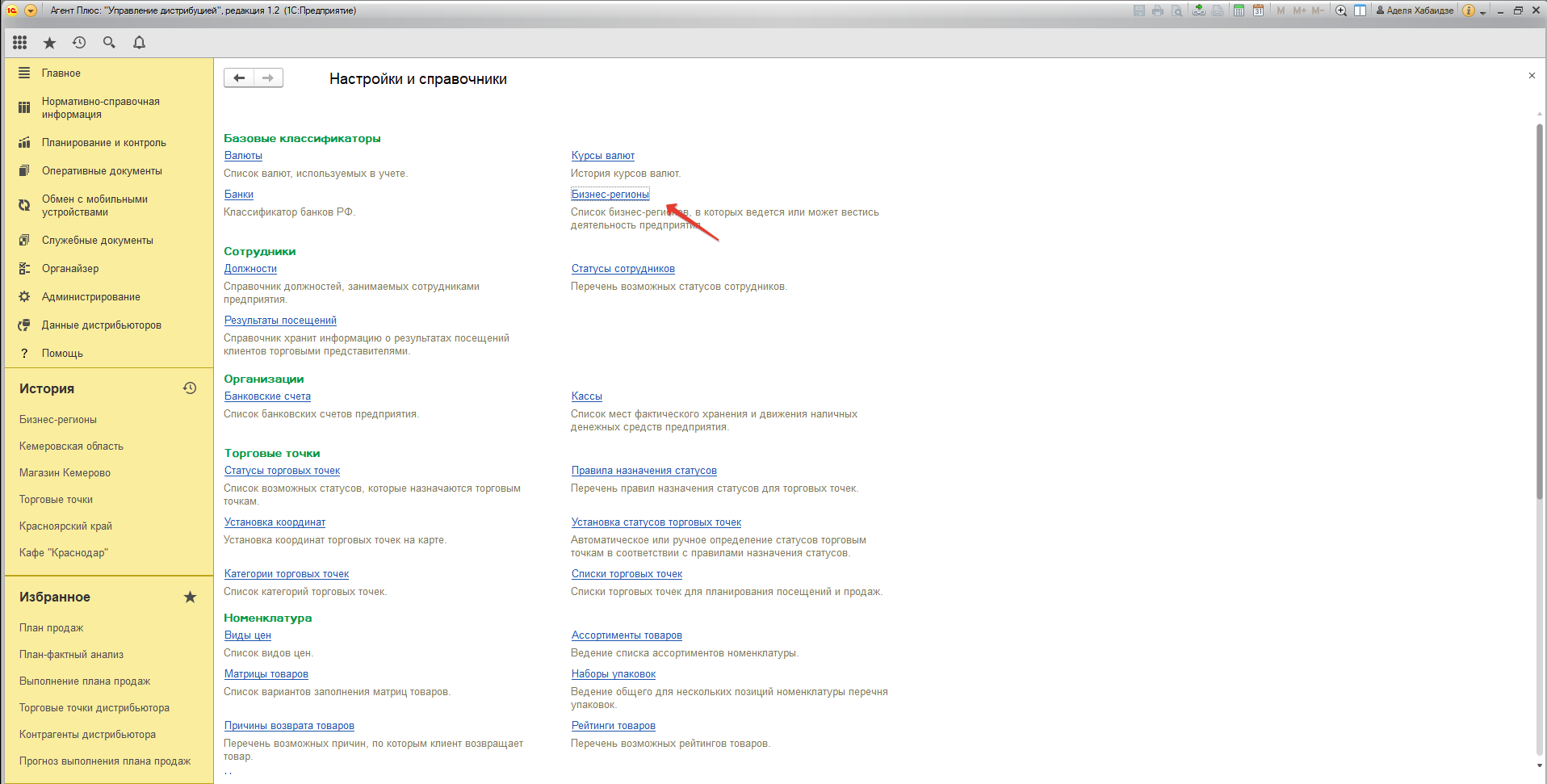Viewport: 1547px width, 784px height.
Task: Open План продаж from favorites
Action: click(x=51, y=627)
